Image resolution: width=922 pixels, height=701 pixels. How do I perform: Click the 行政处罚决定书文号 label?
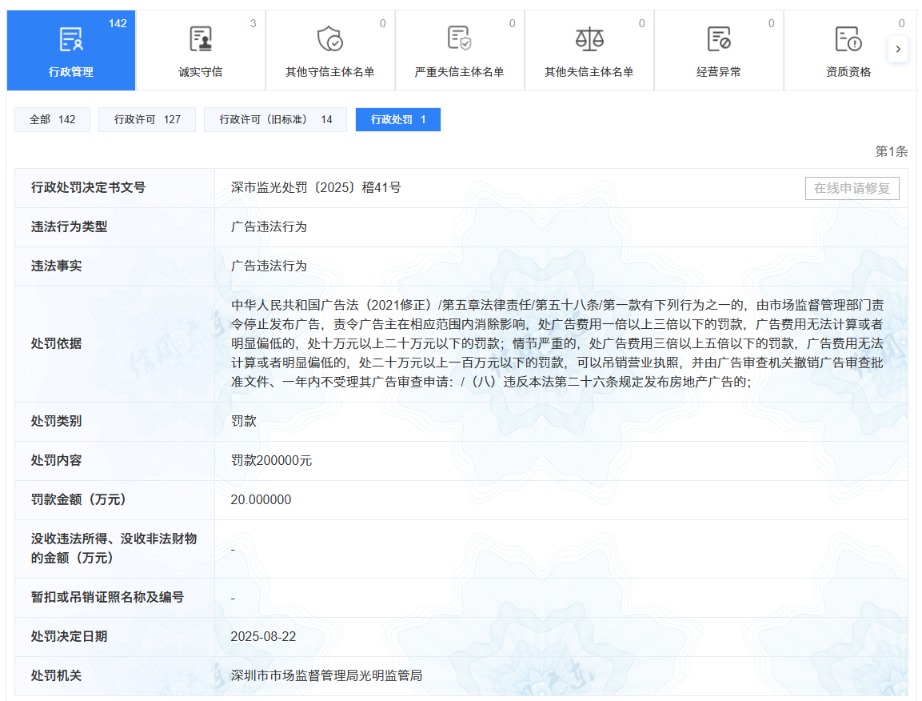pos(88,188)
